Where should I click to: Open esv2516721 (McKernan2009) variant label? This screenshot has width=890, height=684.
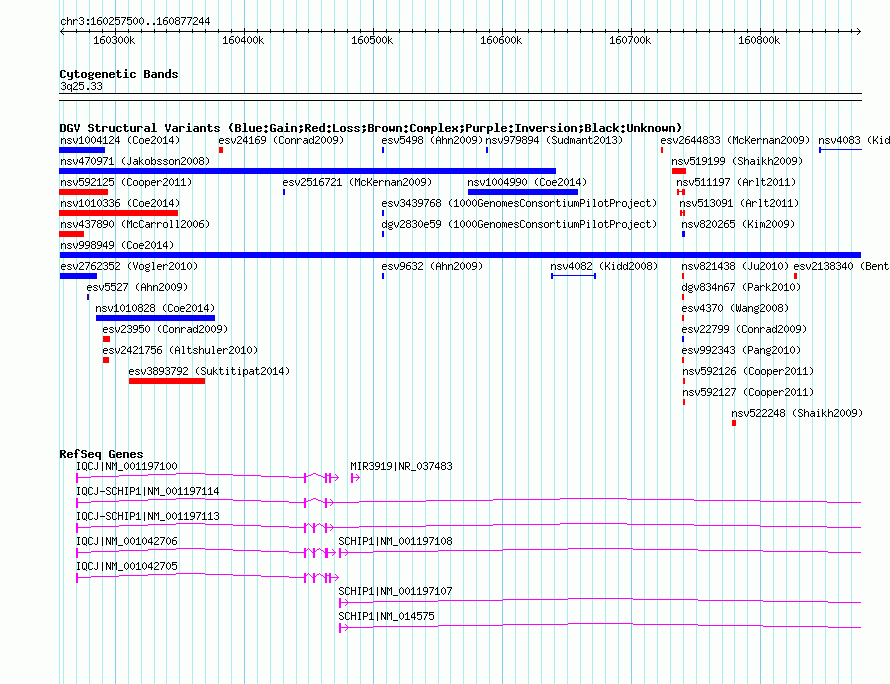pos(357,182)
